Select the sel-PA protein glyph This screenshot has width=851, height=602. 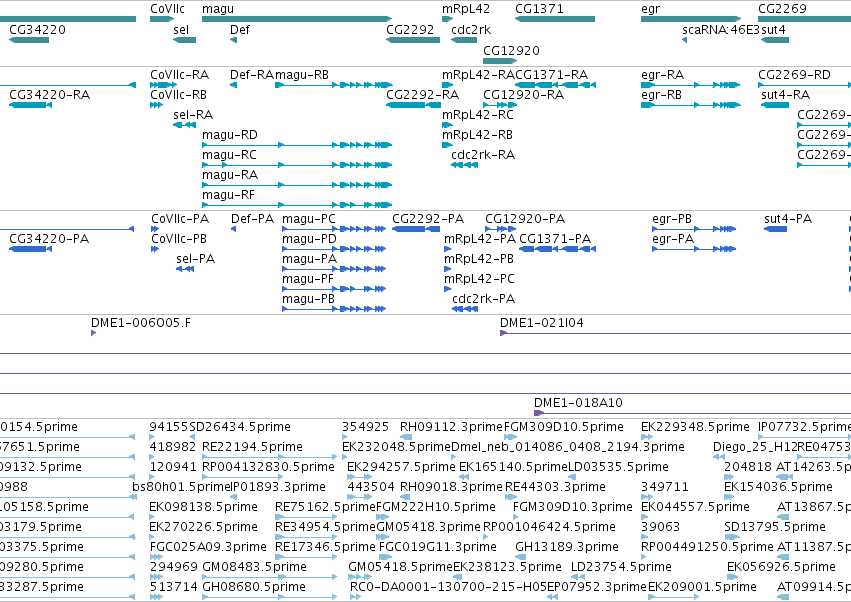click(x=185, y=269)
